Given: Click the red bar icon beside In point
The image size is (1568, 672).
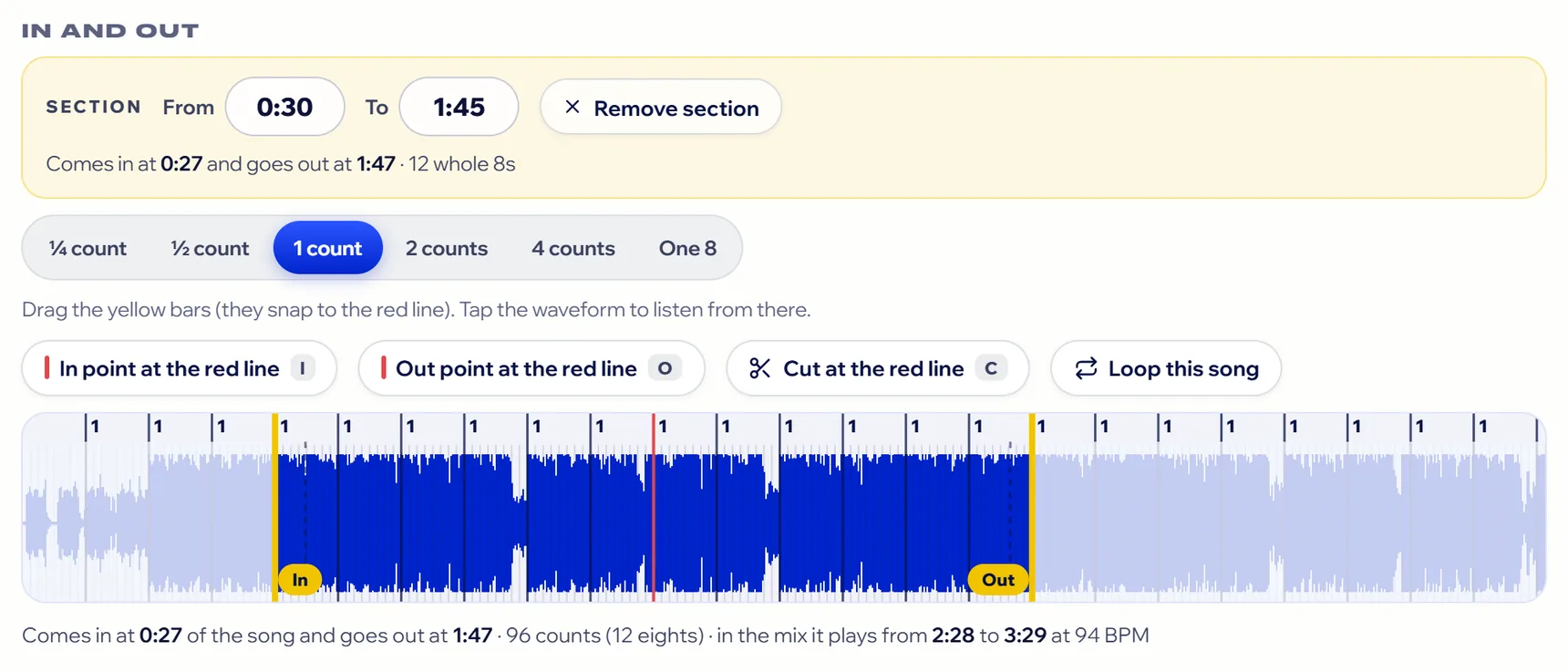Looking at the screenshot, I should 46,368.
